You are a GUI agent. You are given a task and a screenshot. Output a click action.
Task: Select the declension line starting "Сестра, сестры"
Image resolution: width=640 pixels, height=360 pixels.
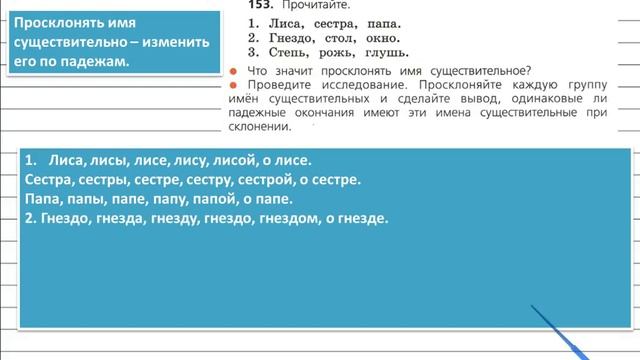193,180
